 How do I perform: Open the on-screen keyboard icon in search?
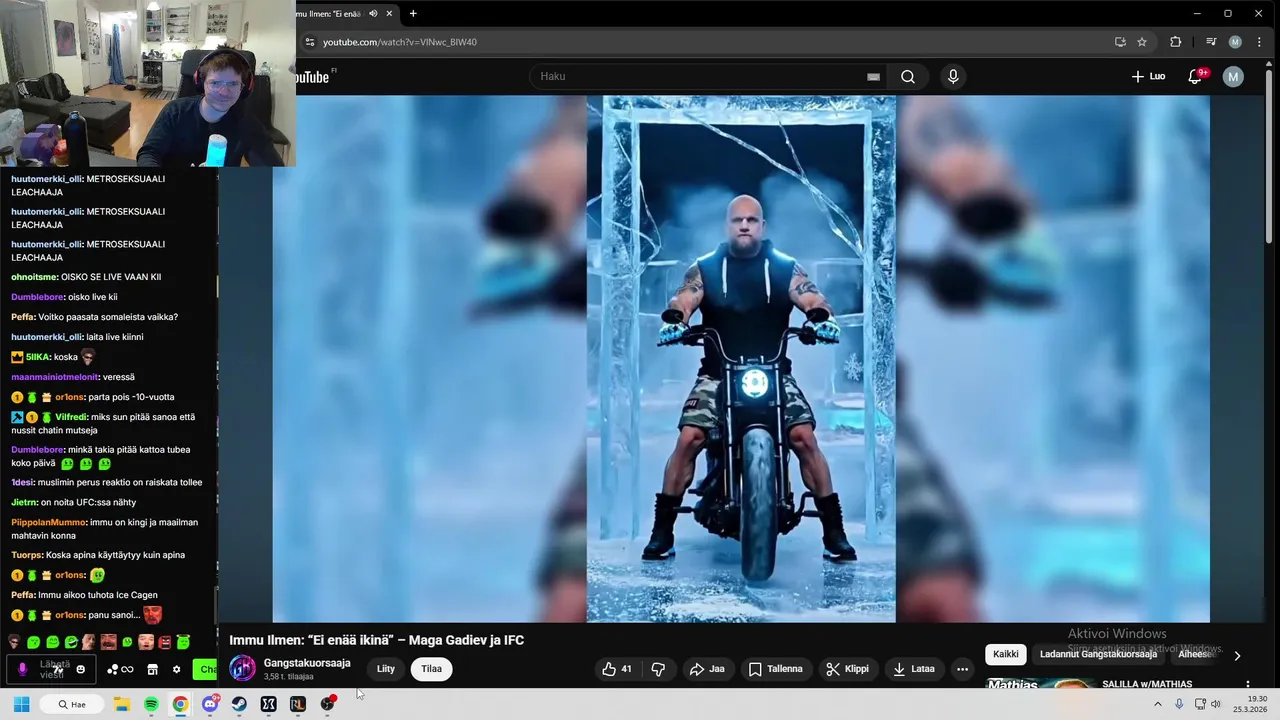[x=873, y=76]
